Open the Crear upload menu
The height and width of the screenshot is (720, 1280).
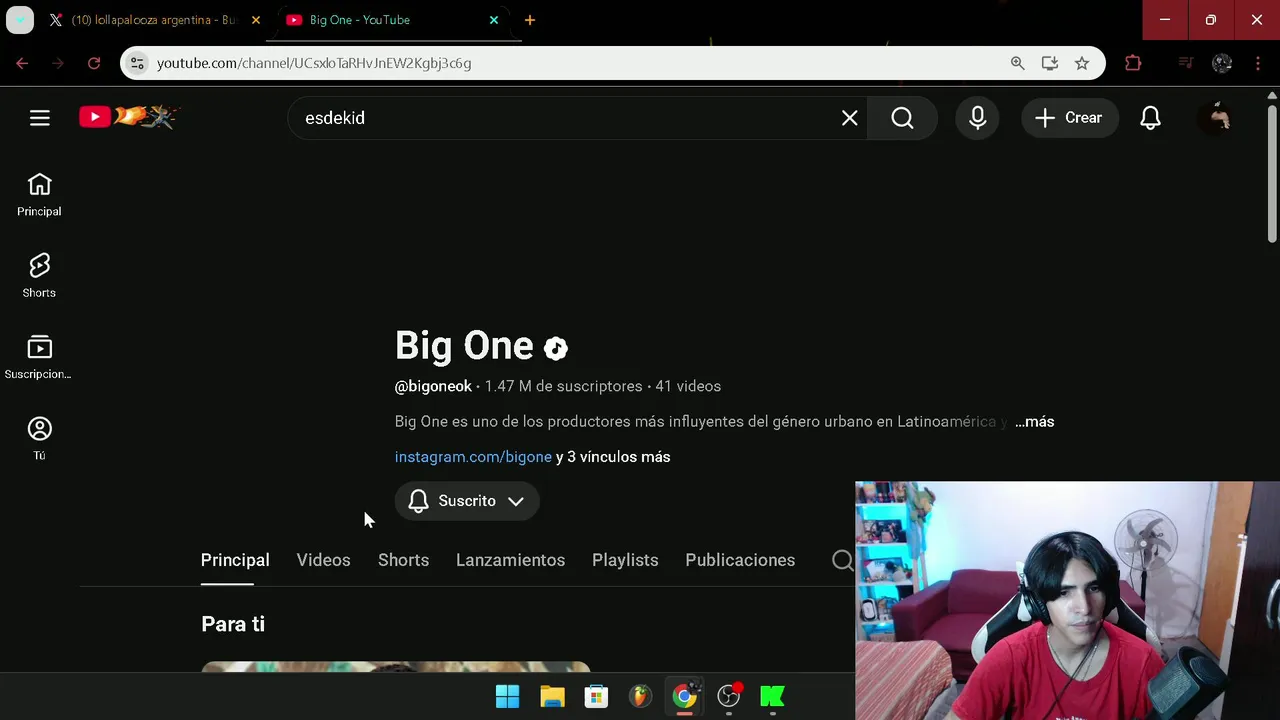click(1068, 118)
